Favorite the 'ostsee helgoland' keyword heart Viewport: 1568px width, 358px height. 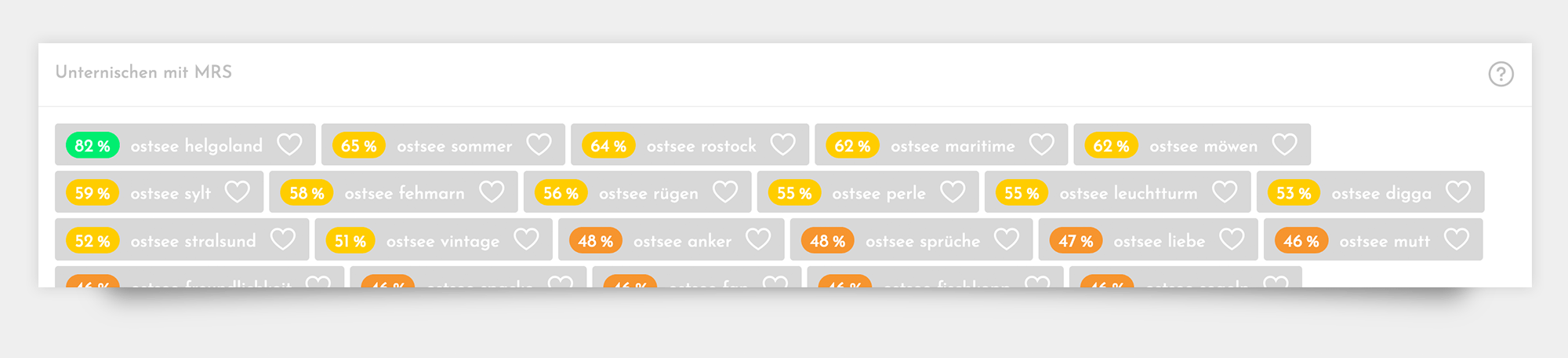(289, 144)
